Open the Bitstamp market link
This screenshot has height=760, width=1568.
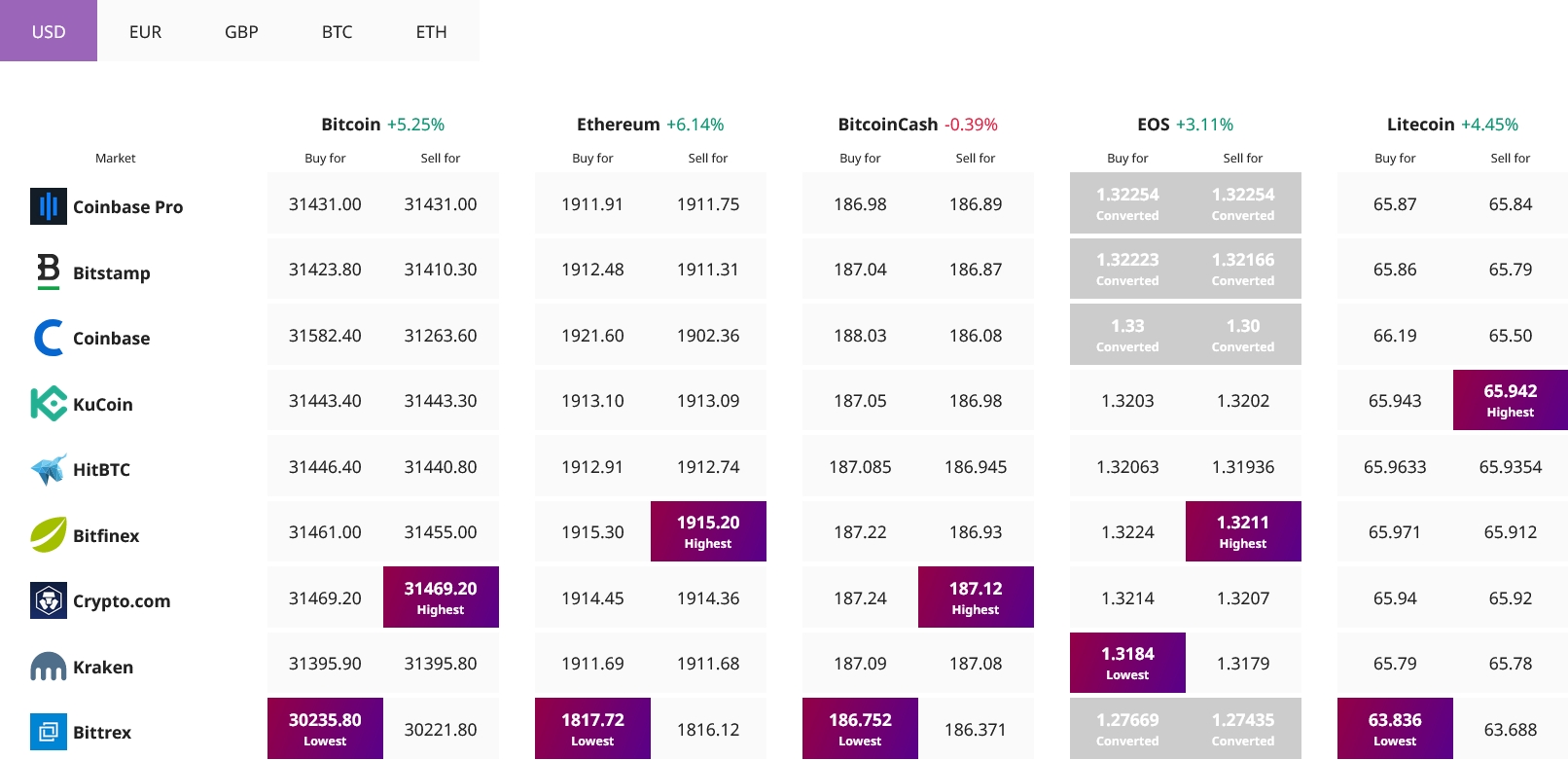112,272
